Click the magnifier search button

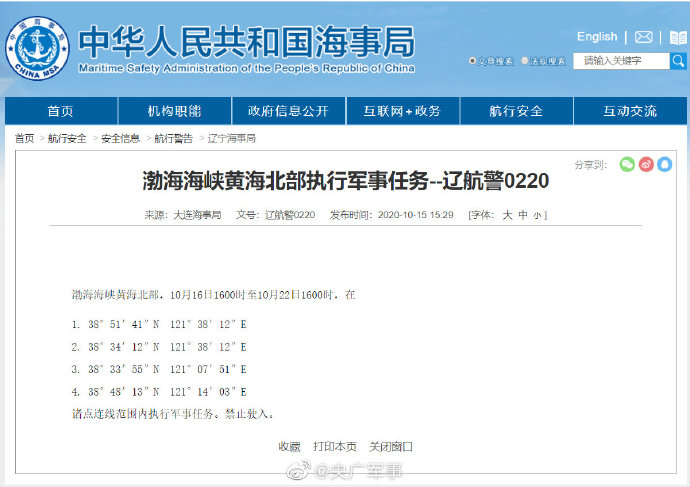point(678,61)
